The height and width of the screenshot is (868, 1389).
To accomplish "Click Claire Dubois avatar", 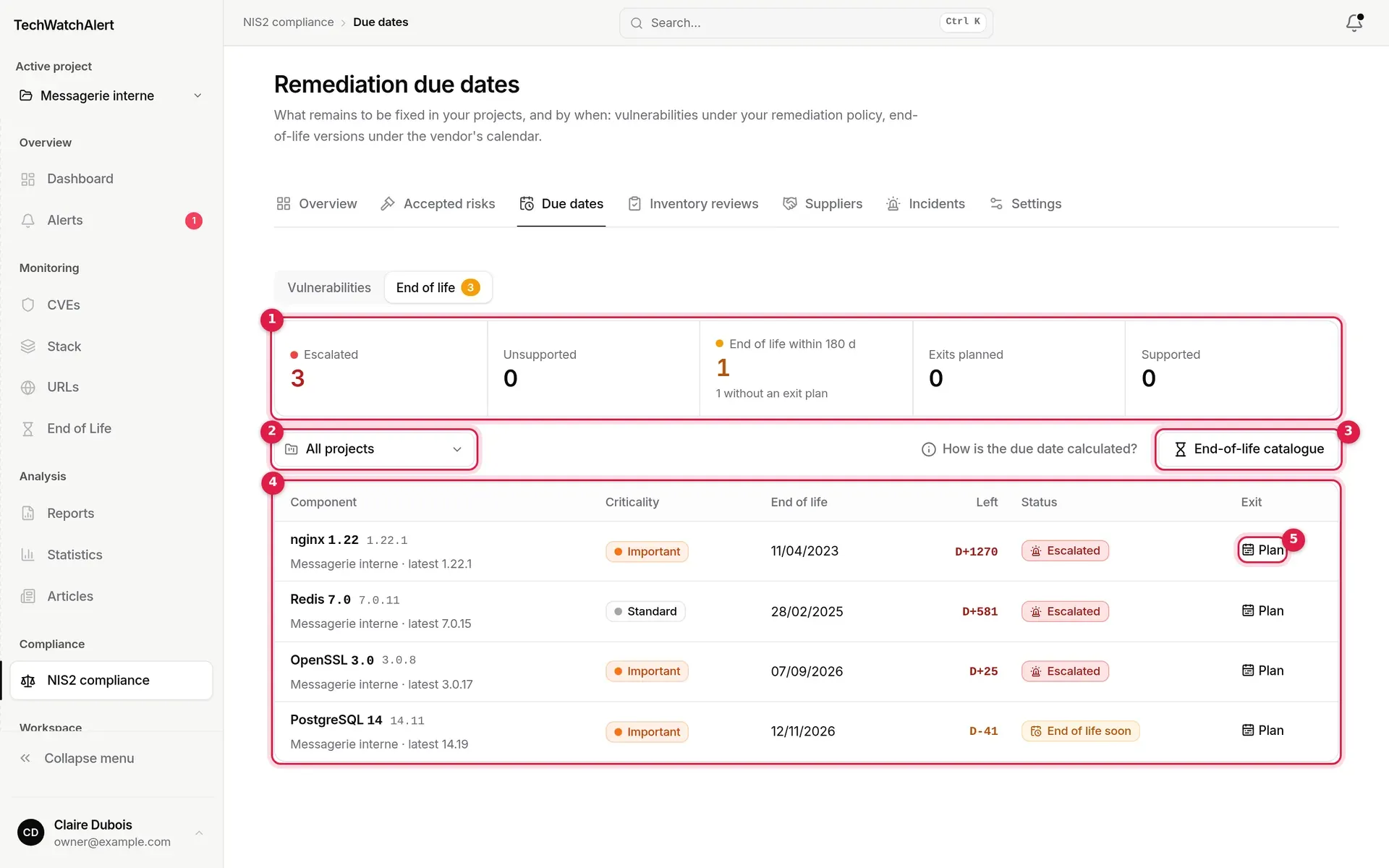I will point(30,833).
